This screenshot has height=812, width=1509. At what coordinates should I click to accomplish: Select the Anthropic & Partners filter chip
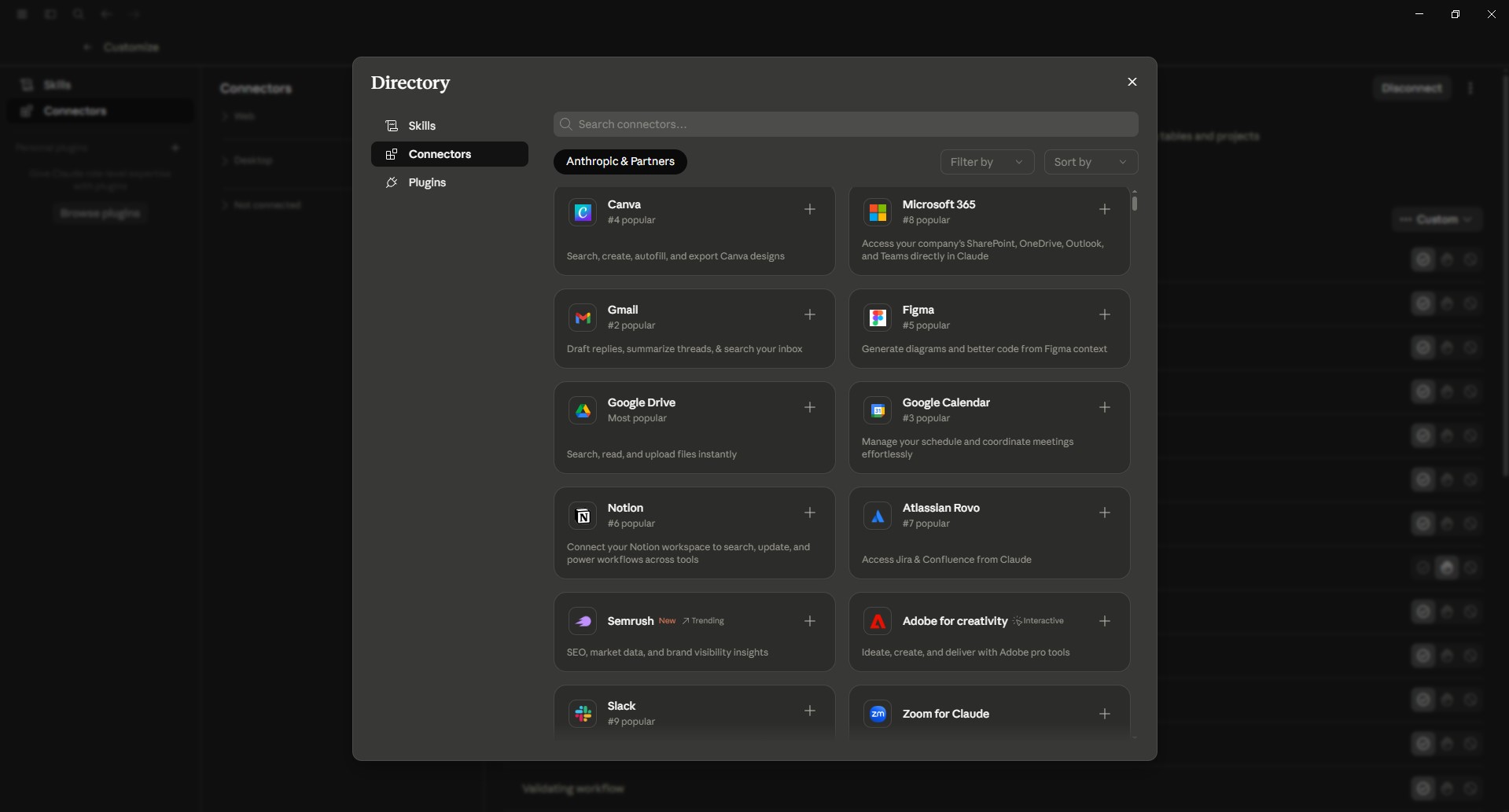point(620,161)
